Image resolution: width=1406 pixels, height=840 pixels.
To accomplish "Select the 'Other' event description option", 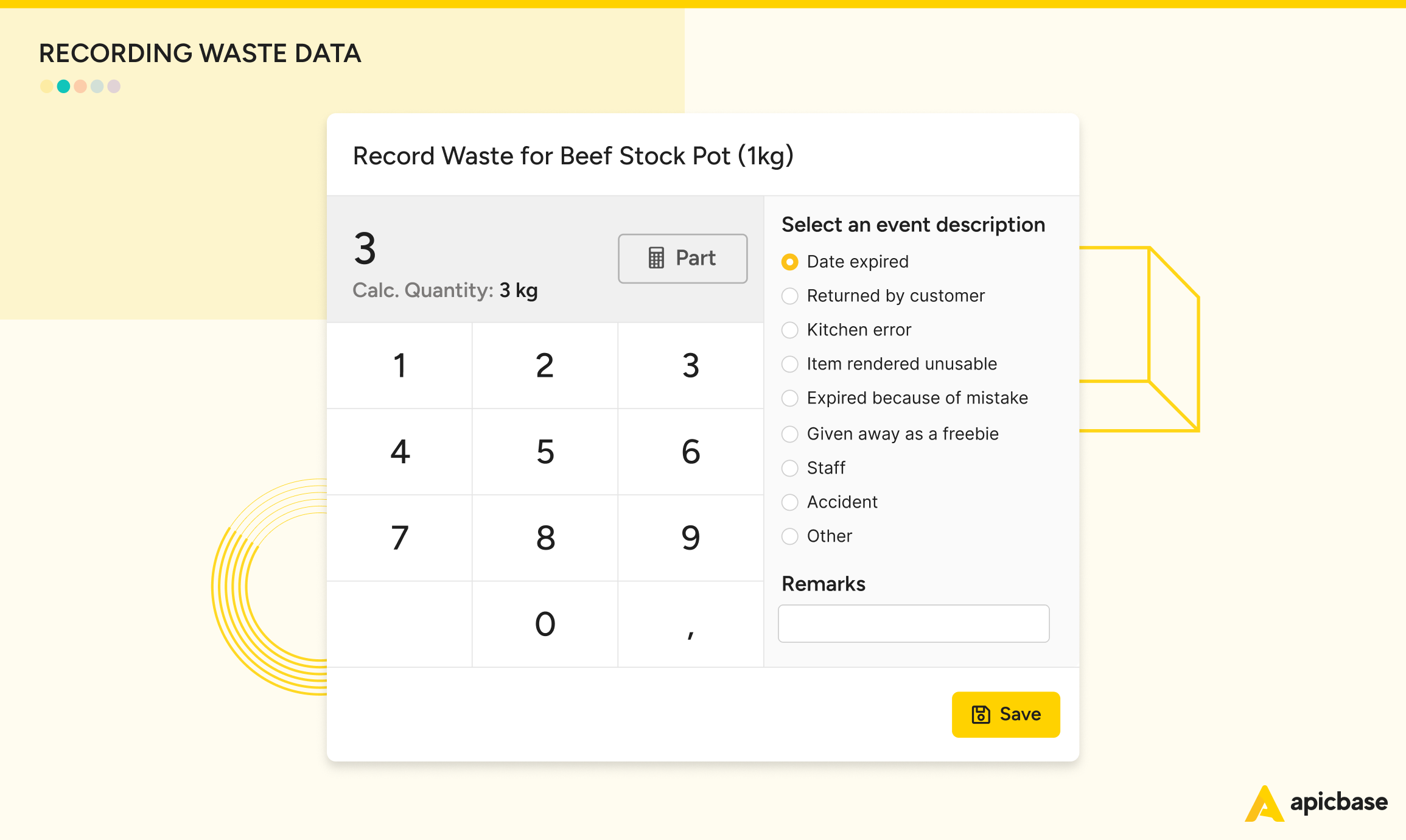I will (791, 536).
